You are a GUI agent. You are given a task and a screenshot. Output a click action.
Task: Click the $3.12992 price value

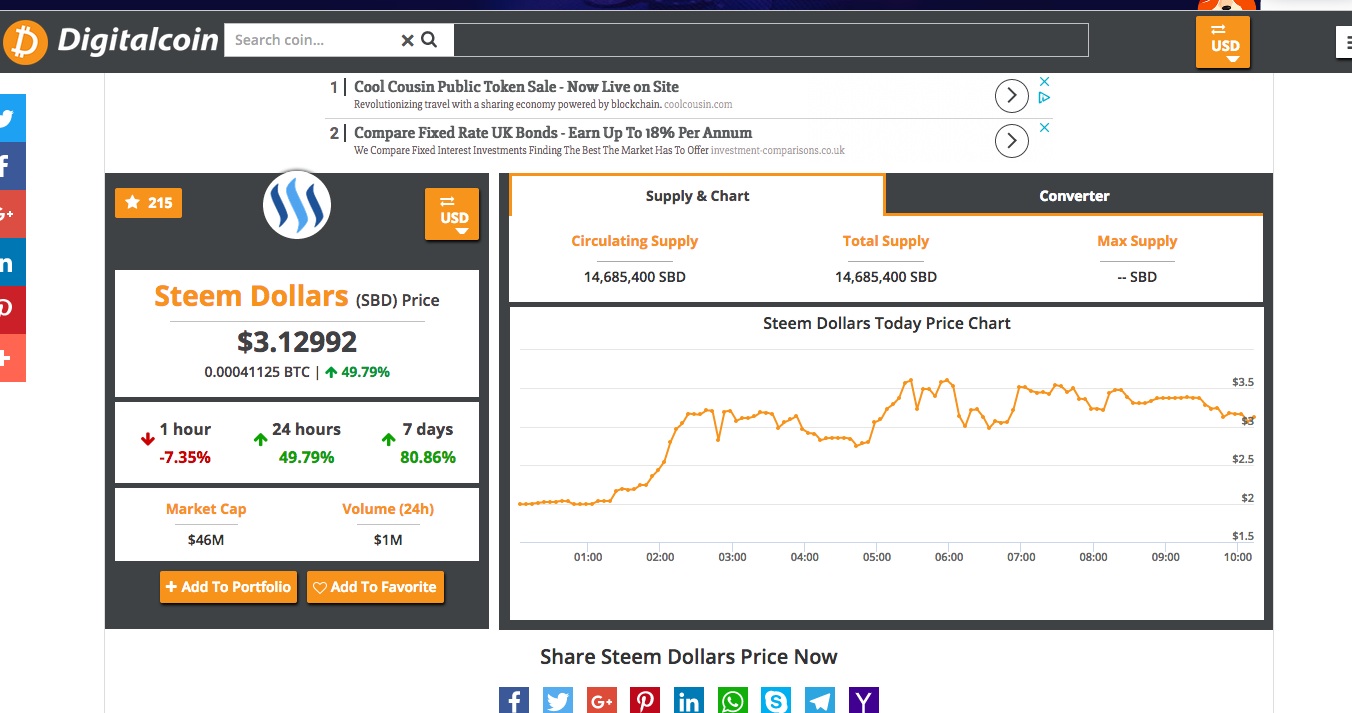[x=297, y=342]
